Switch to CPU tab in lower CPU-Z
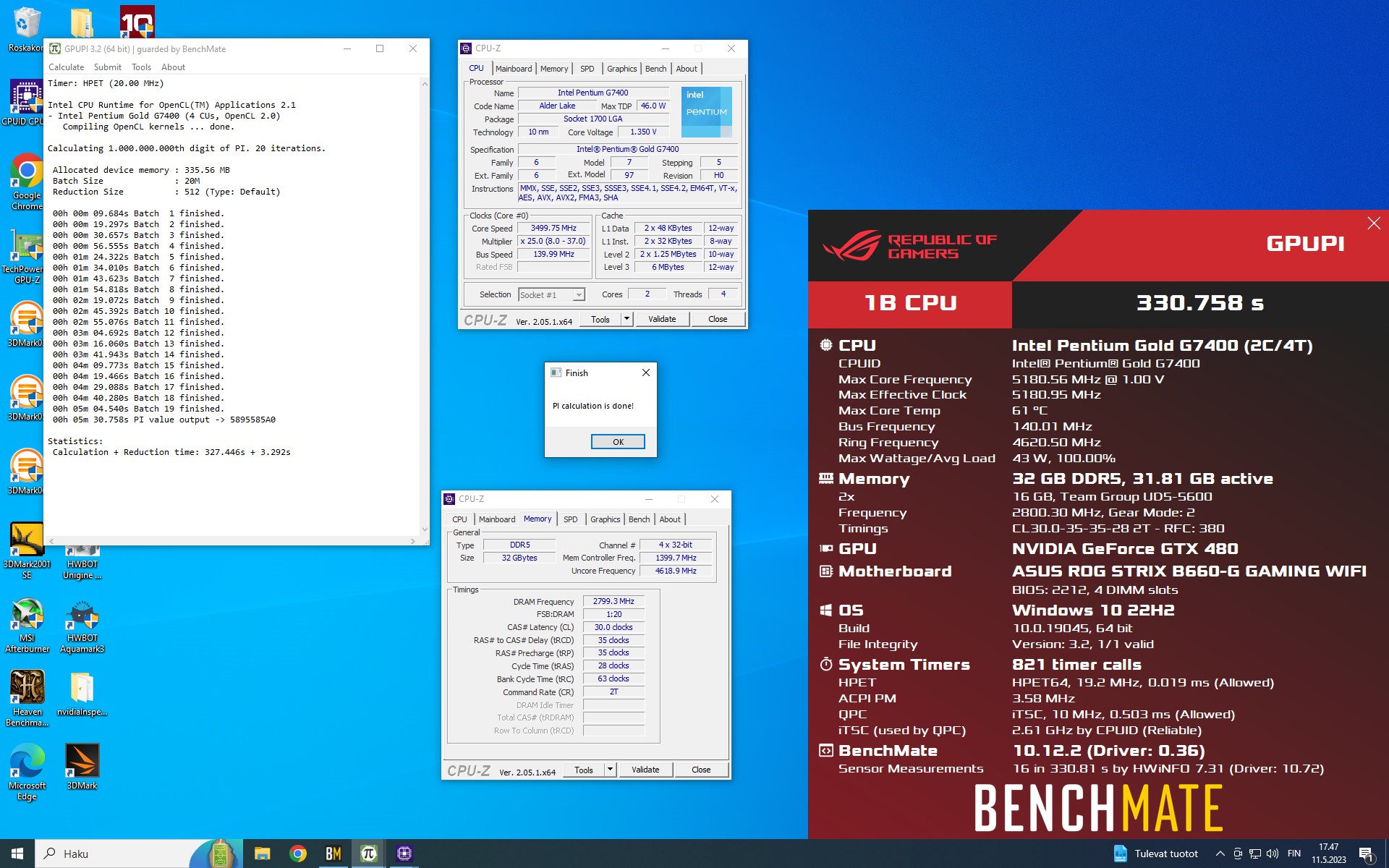 pos(459,519)
